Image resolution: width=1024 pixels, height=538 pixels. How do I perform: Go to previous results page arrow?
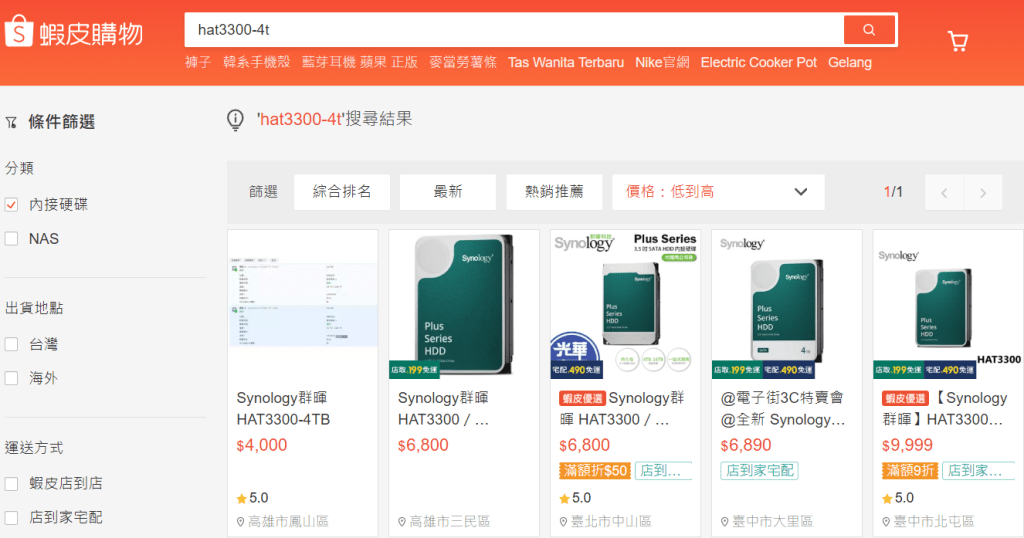tap(944, 193)
